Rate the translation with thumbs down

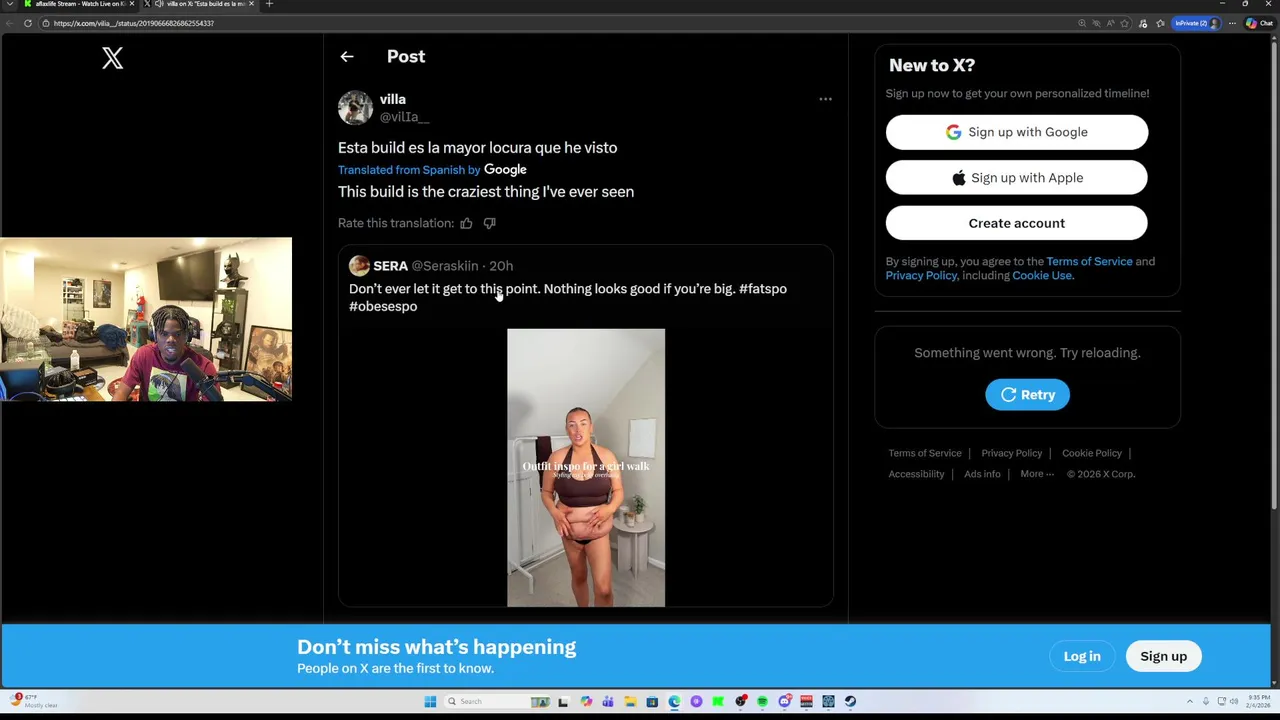point(489,223)
